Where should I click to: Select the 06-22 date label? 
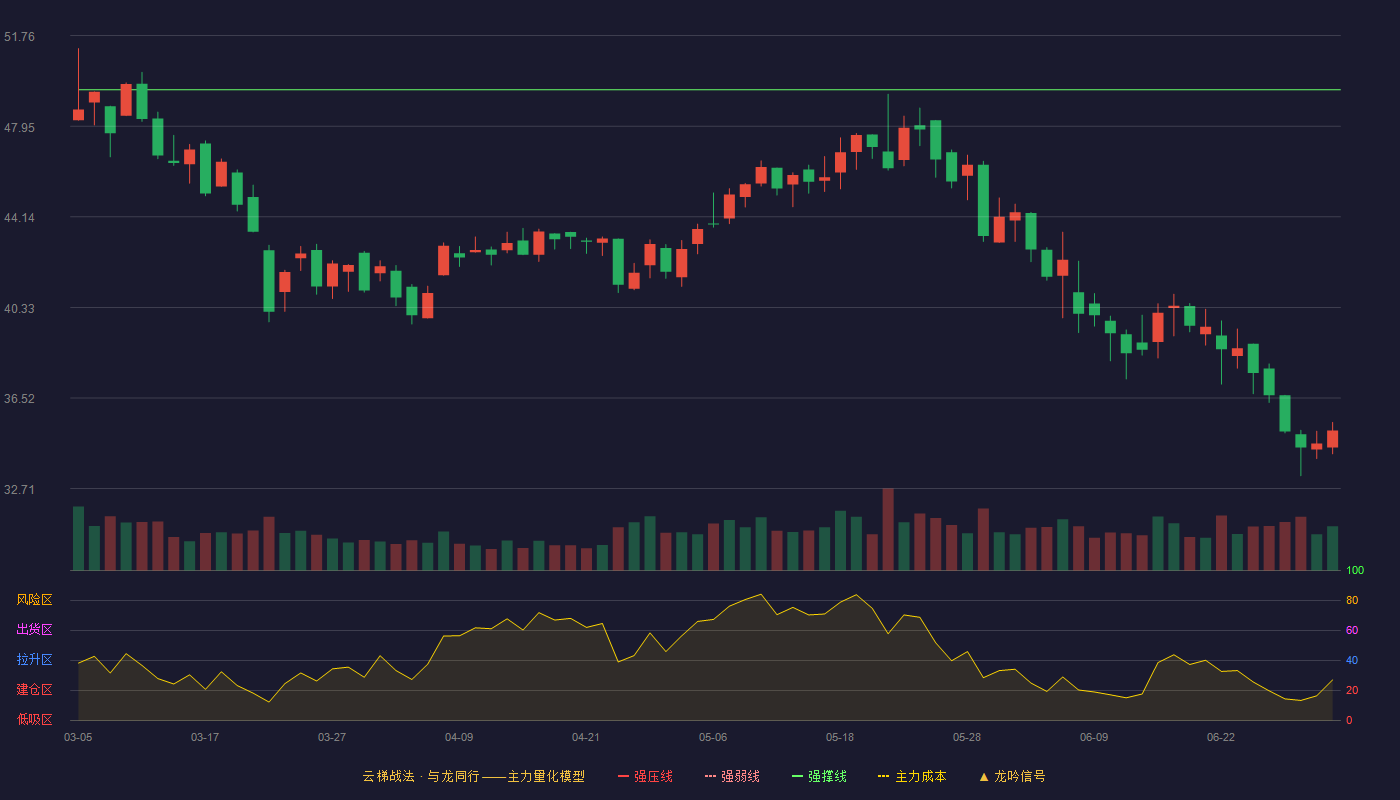tap(1221, 737)
